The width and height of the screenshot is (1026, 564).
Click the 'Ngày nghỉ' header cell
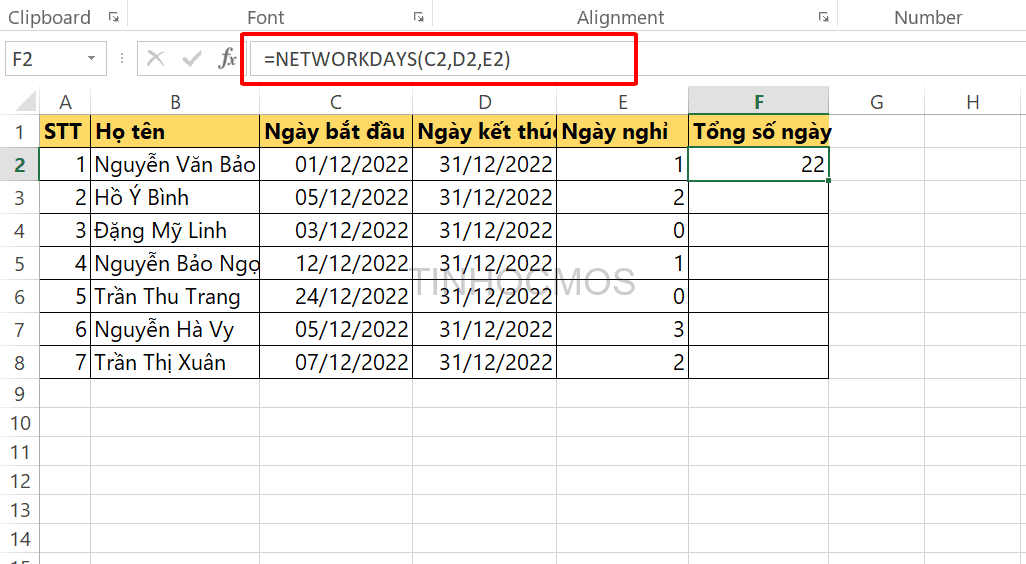pos(622,132)
